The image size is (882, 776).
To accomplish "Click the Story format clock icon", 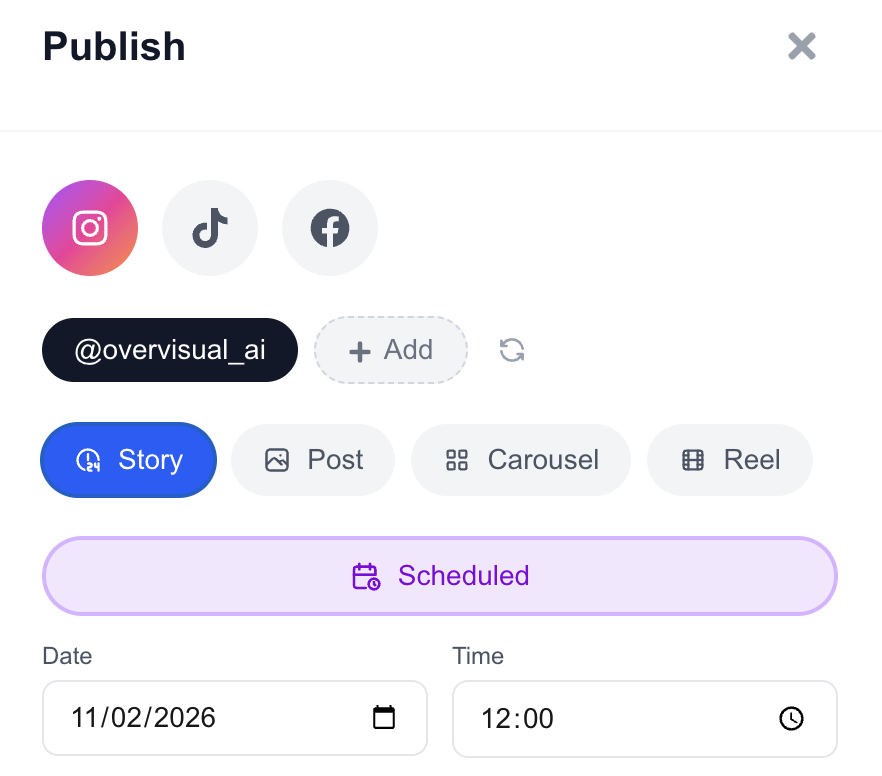I will click(x=89, y=460).
